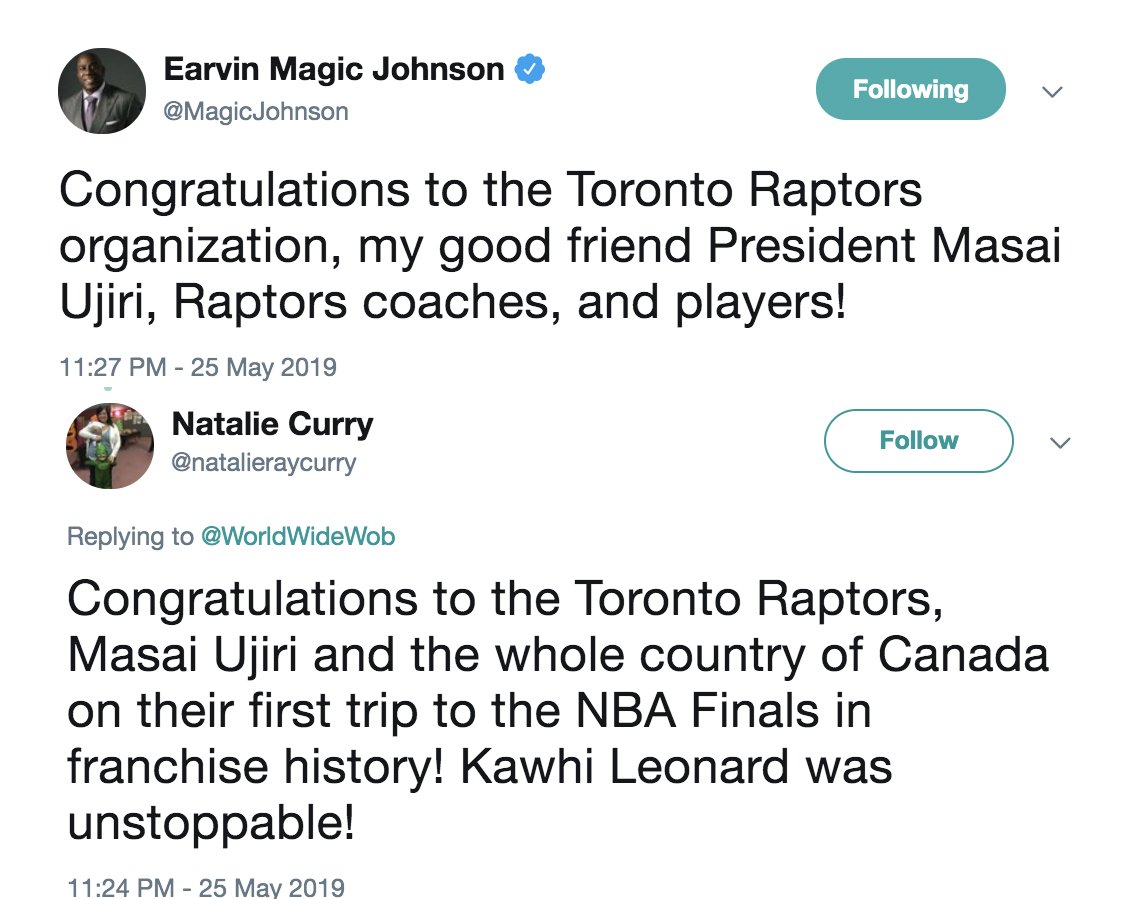This screenshot has width=1132, height=899.
Task: Expand Natalie Curry tweet options chevron
Action: tap(1060, 443)
